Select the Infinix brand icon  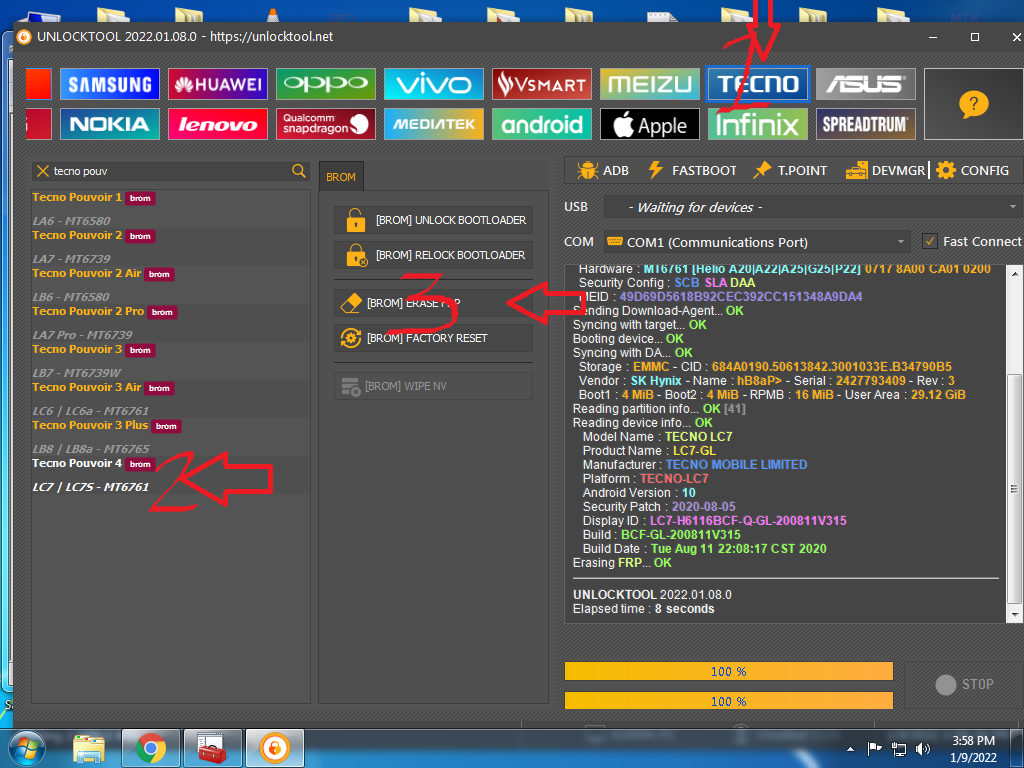758,124
